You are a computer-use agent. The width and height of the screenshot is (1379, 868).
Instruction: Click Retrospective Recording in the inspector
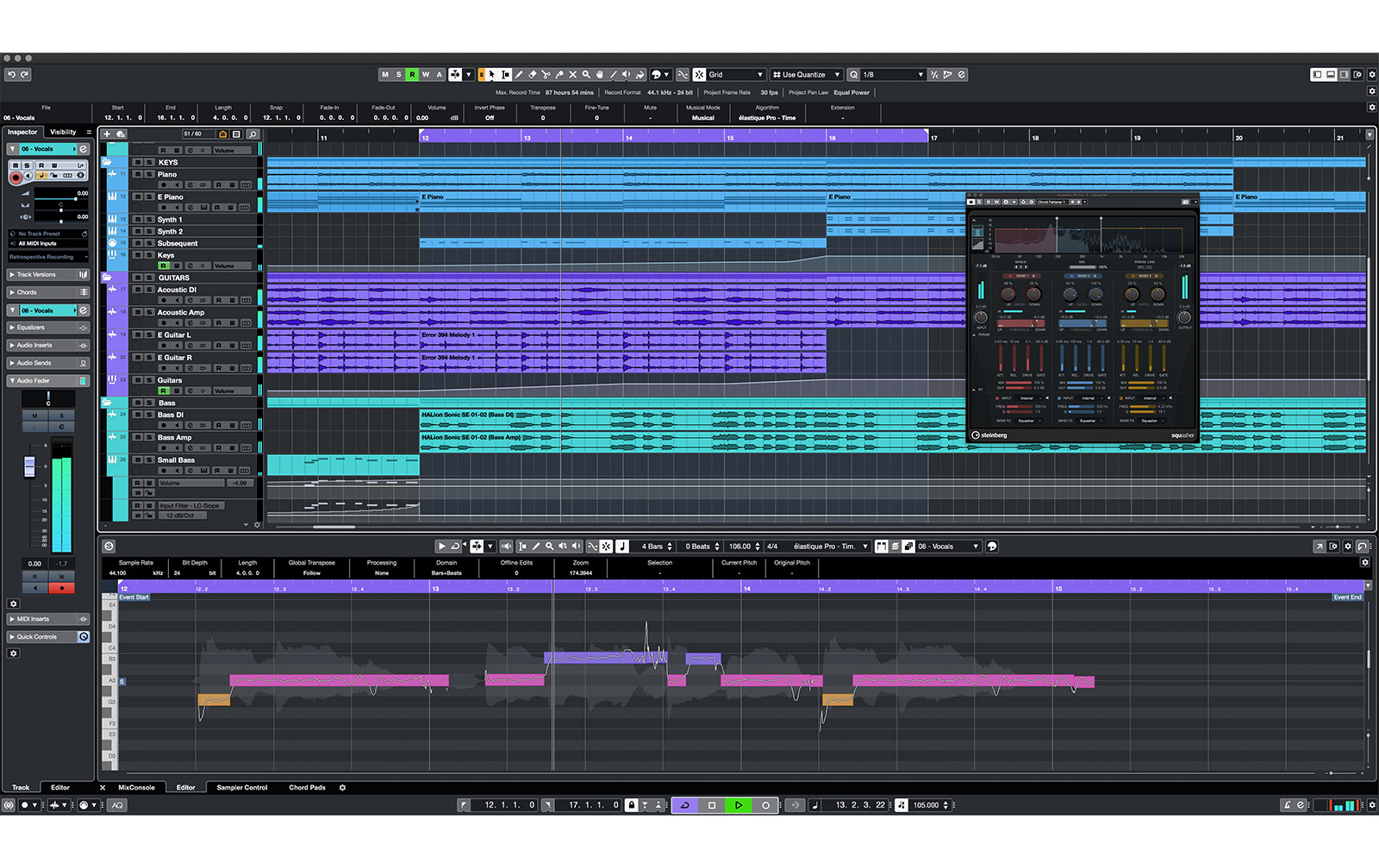pos(49,257)
